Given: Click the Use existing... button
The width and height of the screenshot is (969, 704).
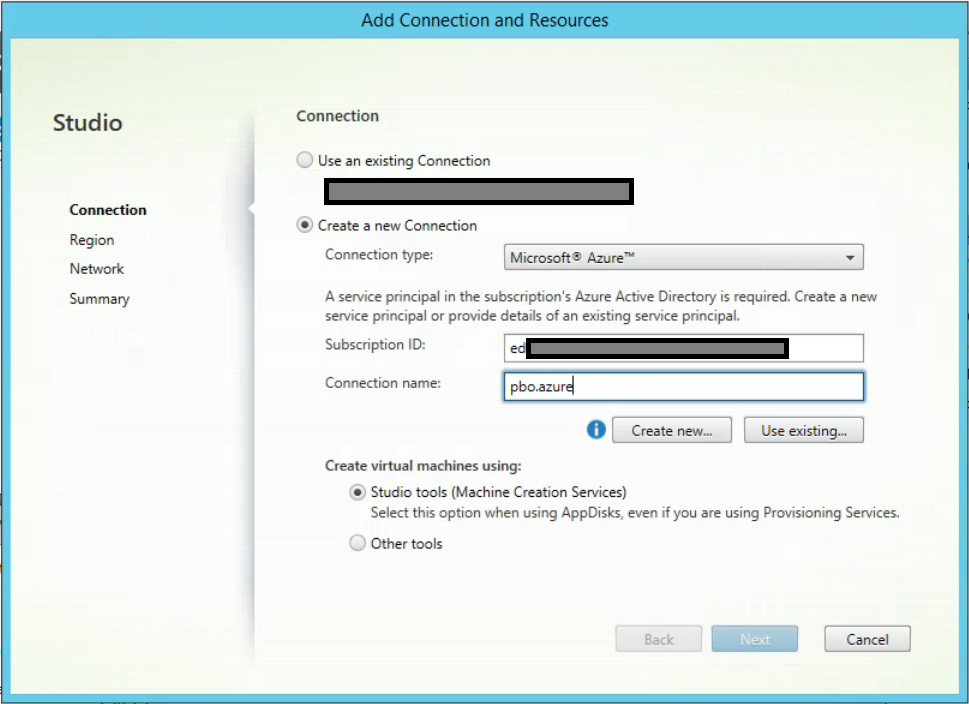Looking at the screenshot, I should pyautogui.click(x=803, y=431).
